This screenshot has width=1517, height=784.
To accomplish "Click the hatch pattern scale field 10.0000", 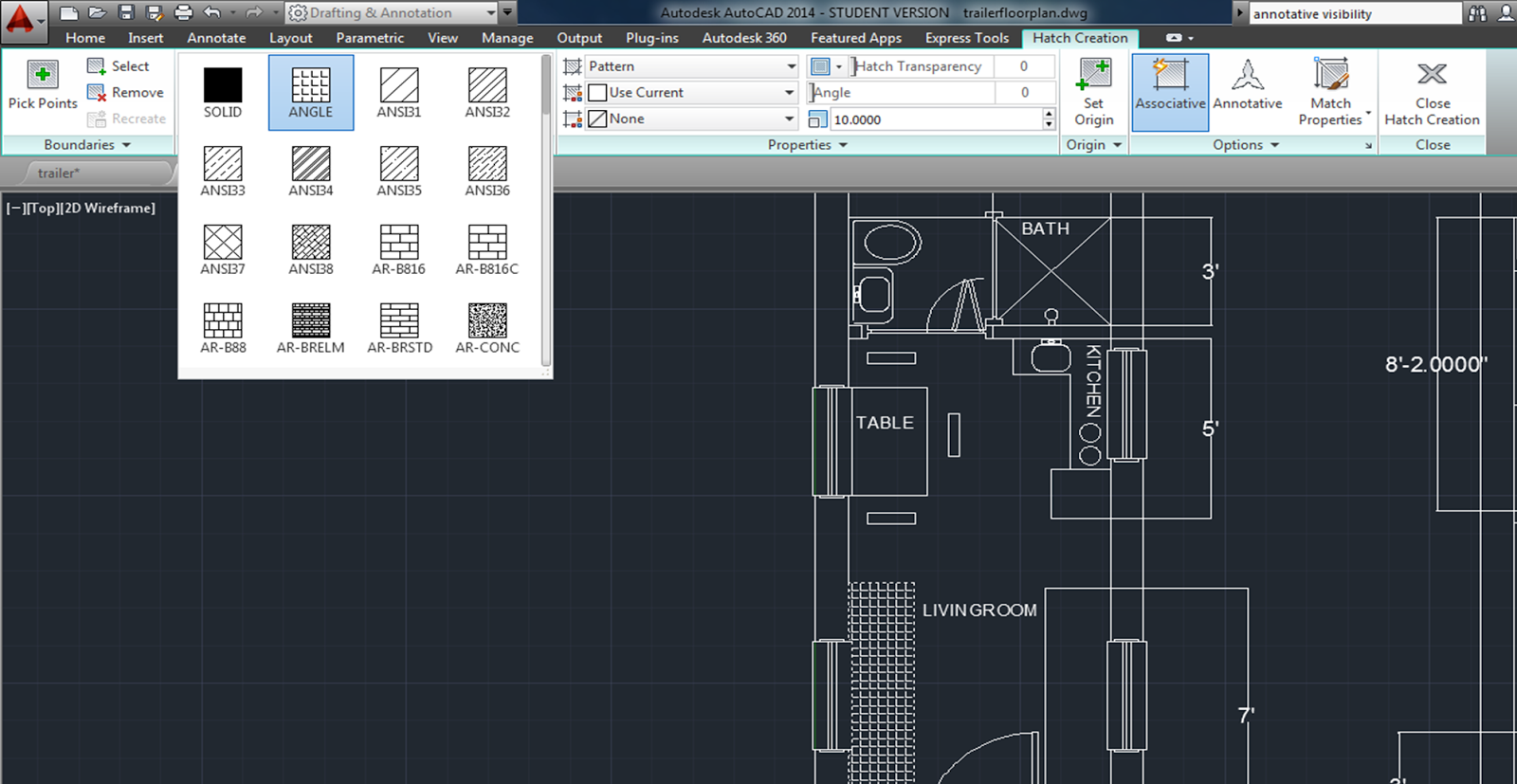I will point(935,119).
